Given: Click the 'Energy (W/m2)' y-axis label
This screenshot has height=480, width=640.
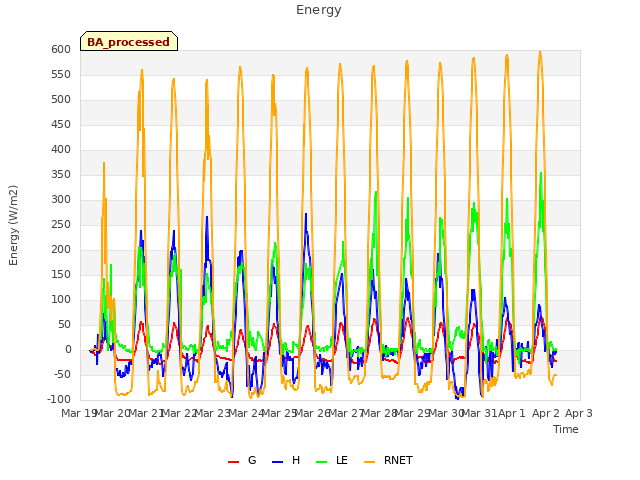Looking at the screenshot, I should click(13, 225).
